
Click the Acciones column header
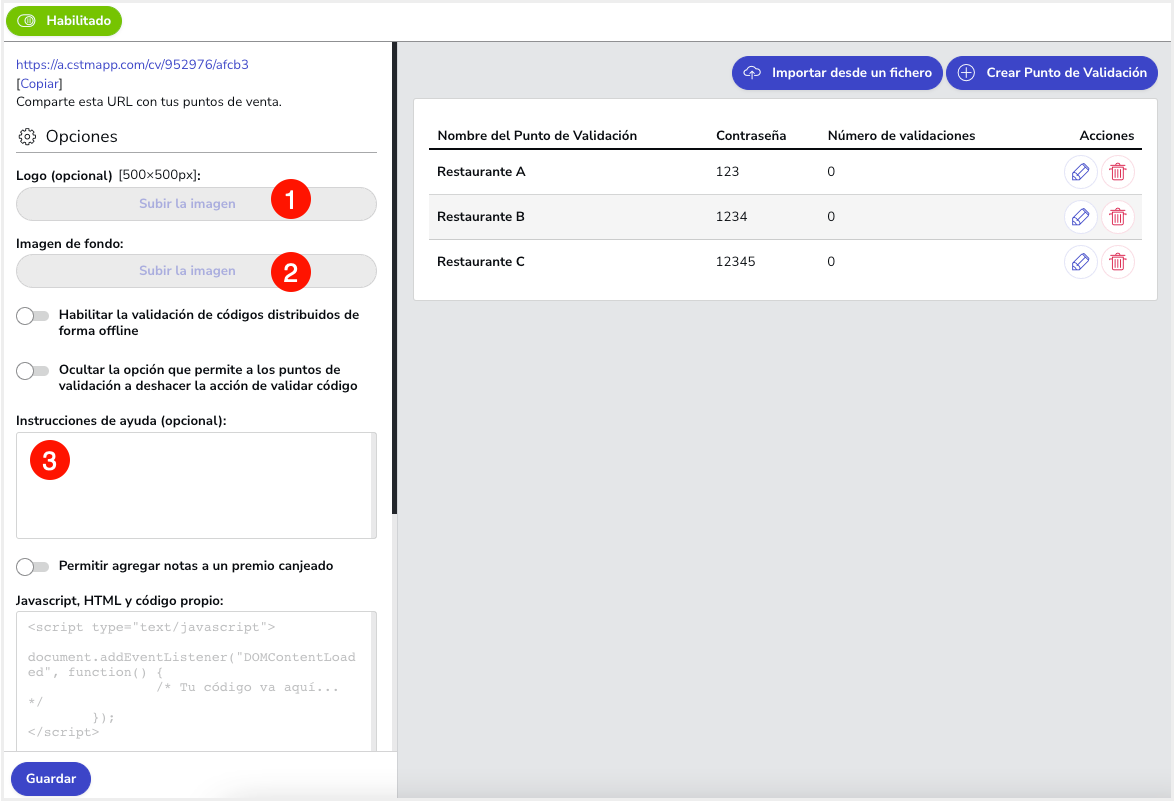[1107, 136]
